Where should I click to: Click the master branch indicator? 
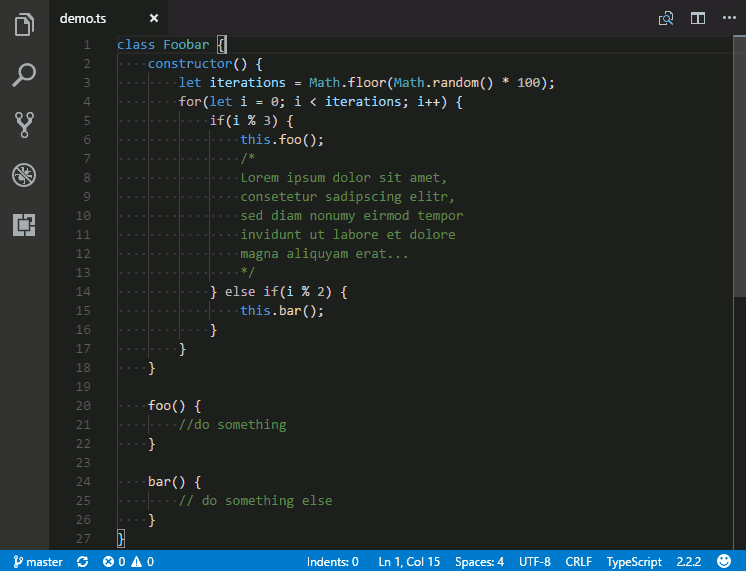pos(38,562)
